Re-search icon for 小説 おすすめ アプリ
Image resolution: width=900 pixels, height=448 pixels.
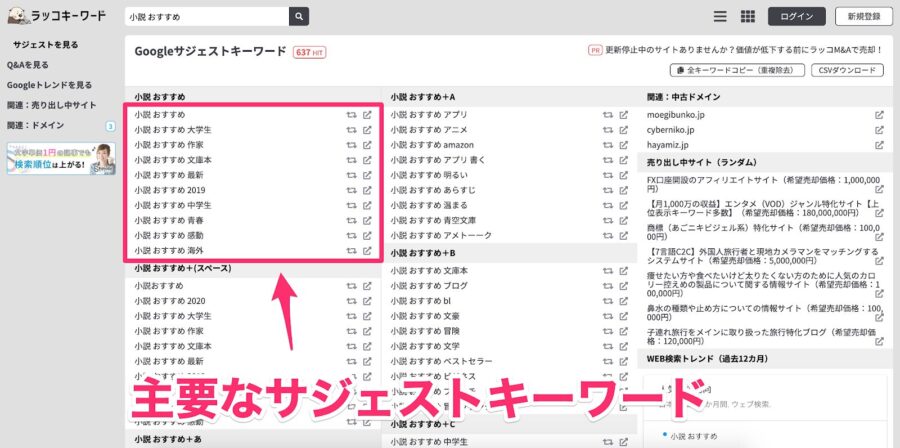pyautogui.click(x=608, y=115)
